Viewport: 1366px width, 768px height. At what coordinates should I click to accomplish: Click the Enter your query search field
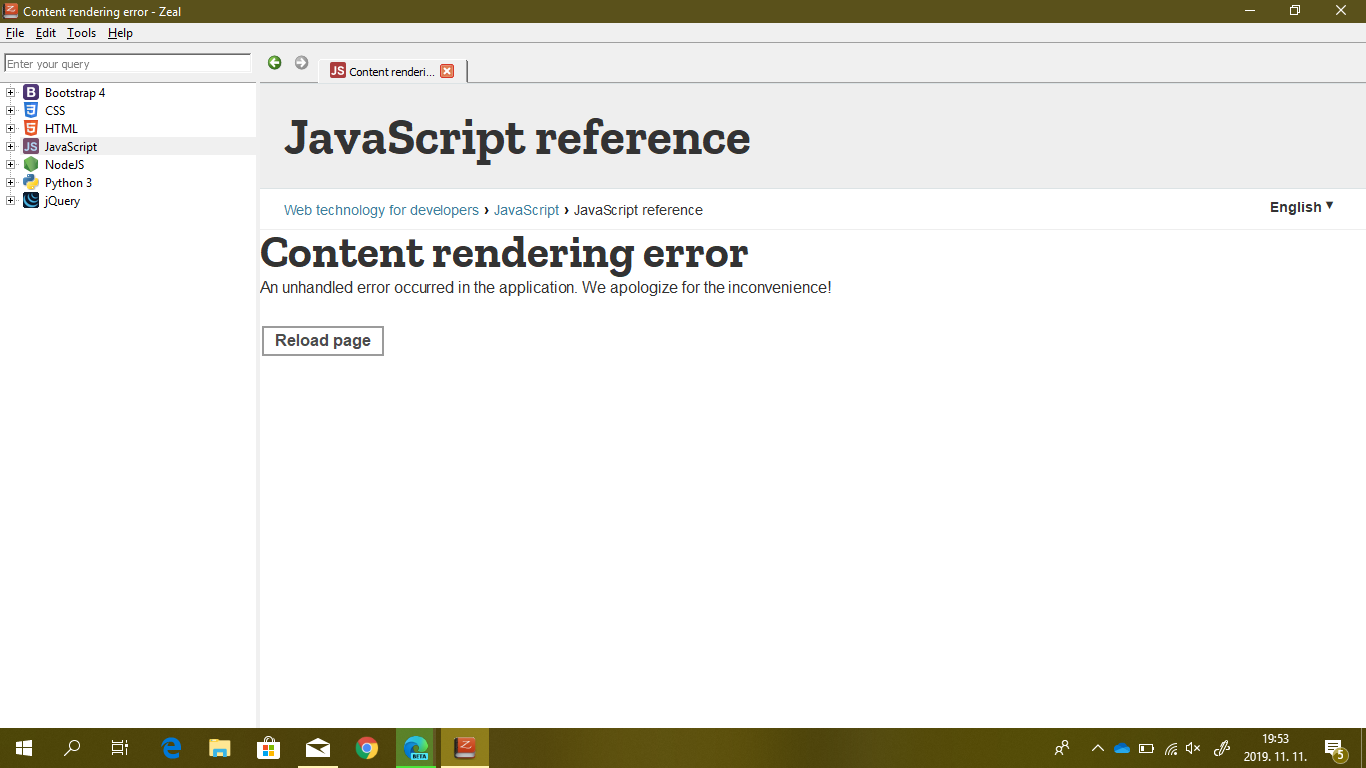pos(127,63)
